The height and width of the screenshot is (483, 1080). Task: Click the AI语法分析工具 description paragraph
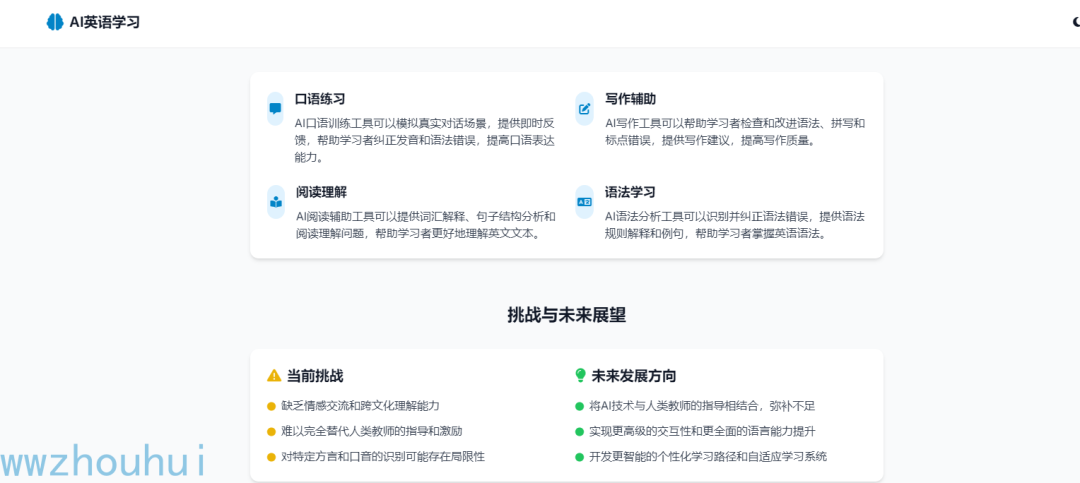click(735, 225)
